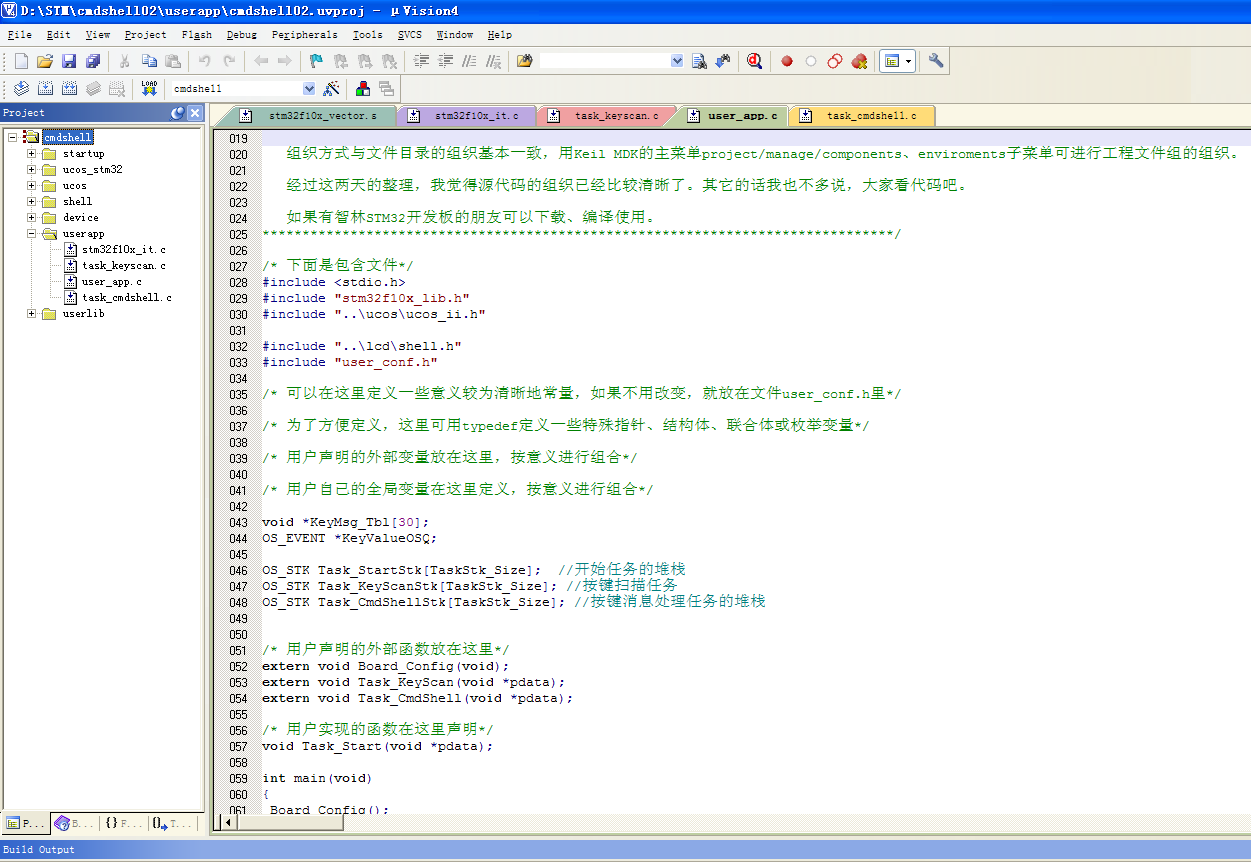Open the Peripherals menu
This screenshot has width=1251, height=862.
(x=305, y=34)
